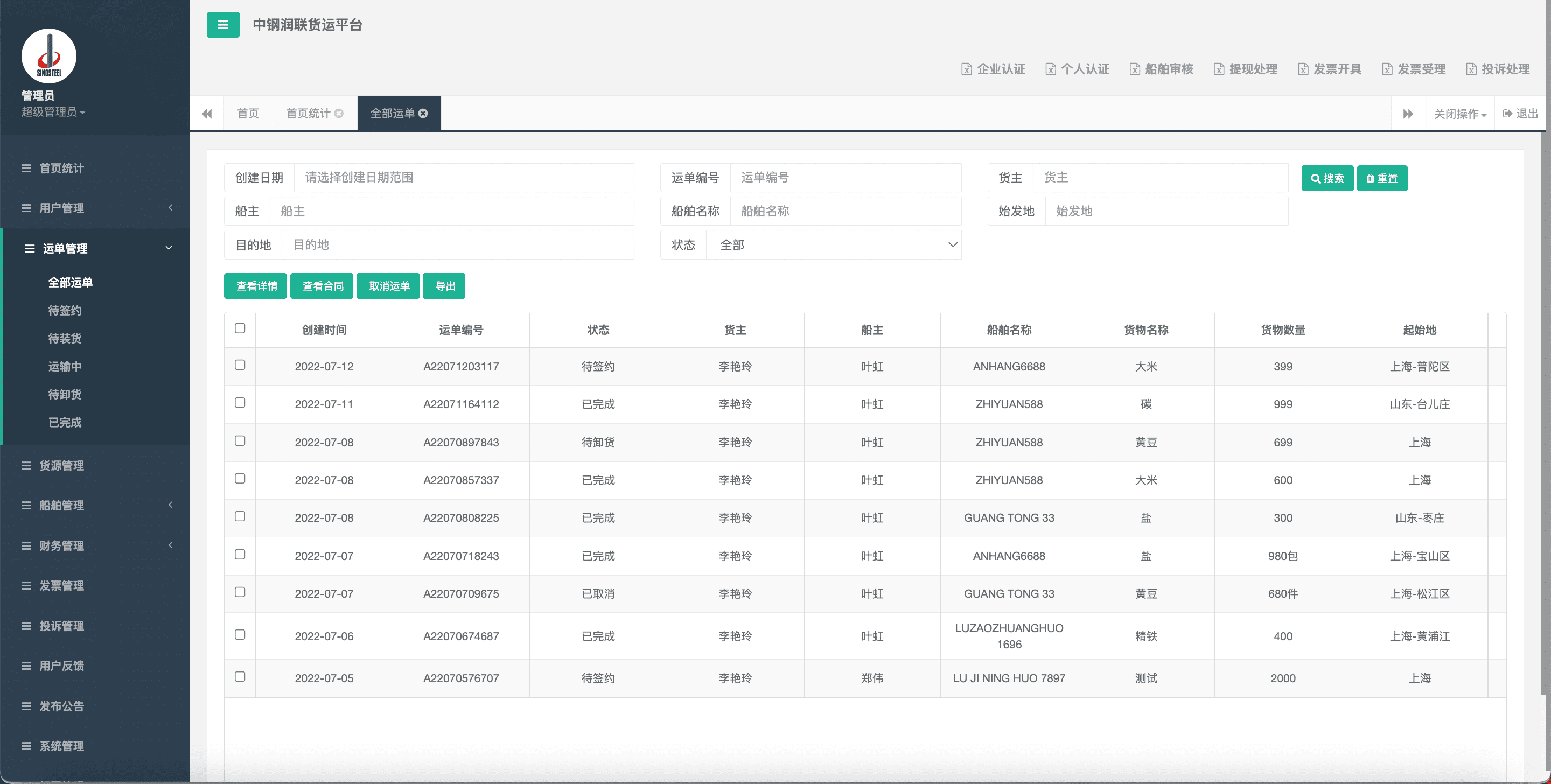Collapse the 运单管理 sidebar menu

(96, 248)
